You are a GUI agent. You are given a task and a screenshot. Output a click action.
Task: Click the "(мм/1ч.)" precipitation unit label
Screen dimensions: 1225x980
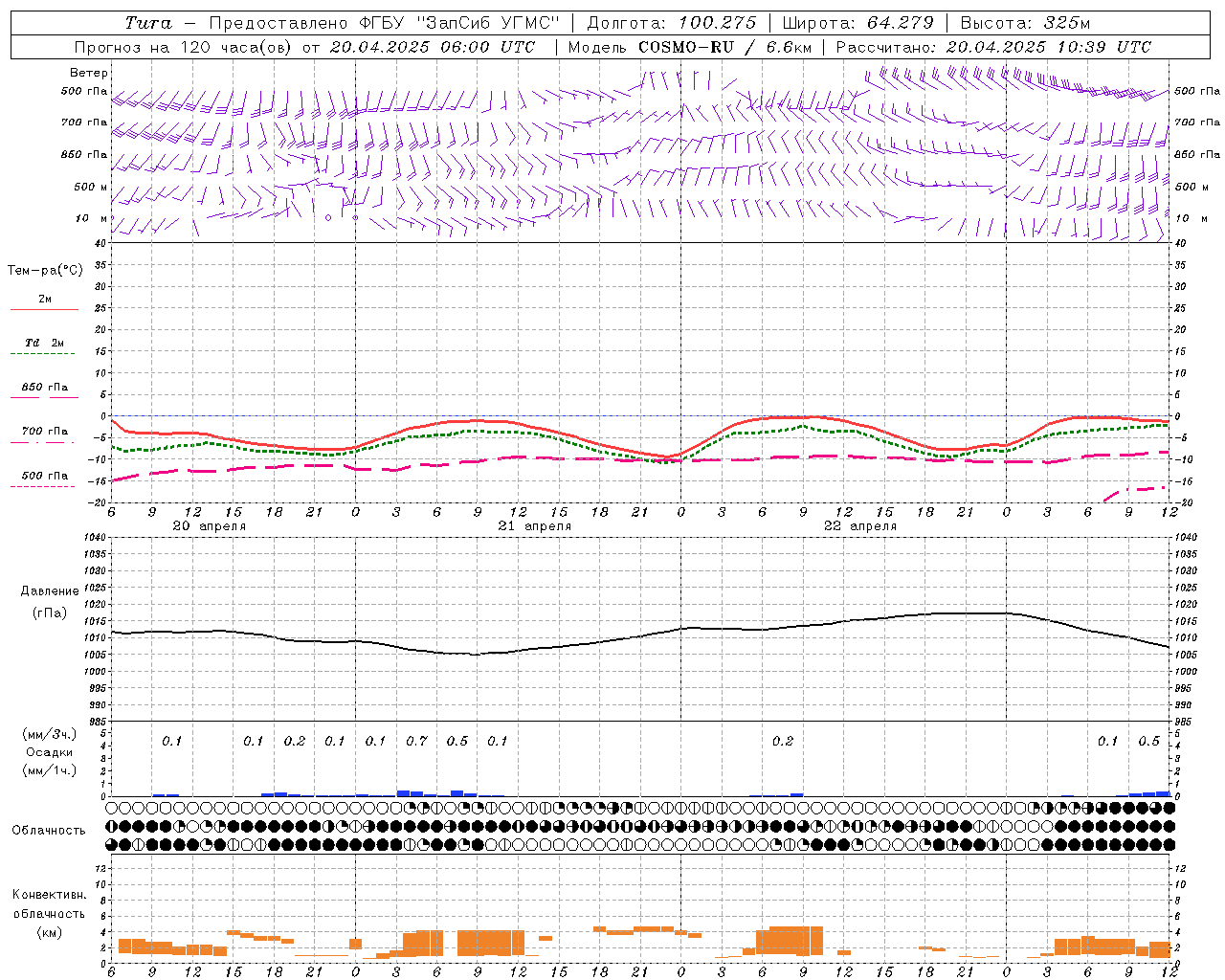[x=49, y=770]
